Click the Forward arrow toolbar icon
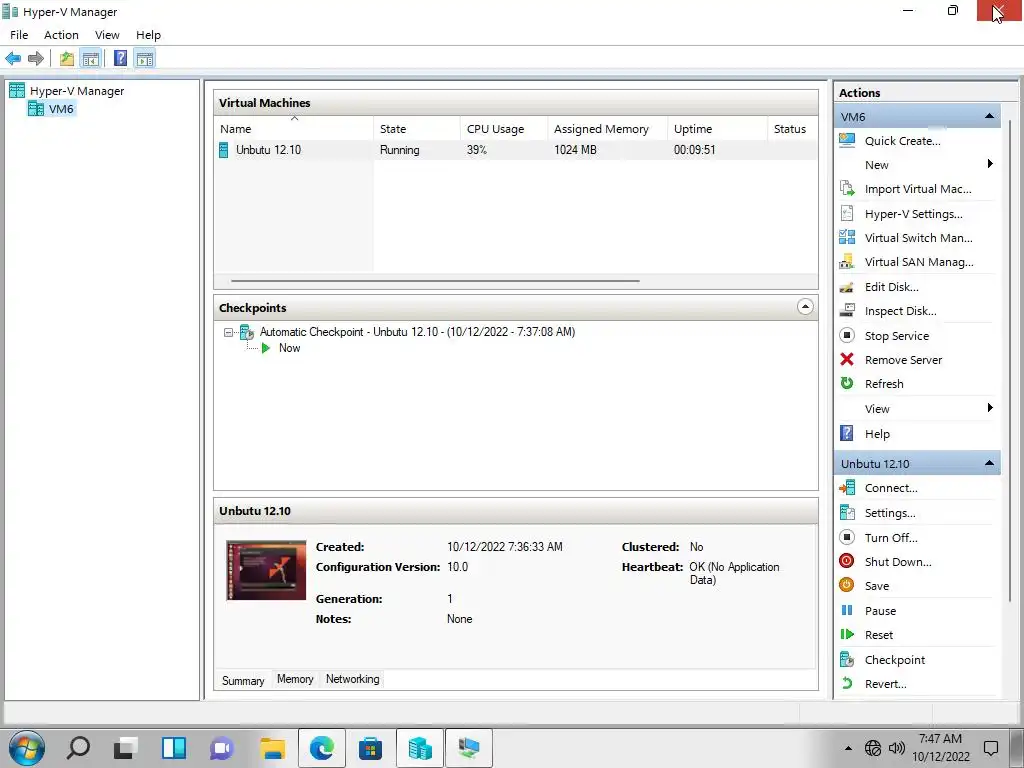 (36, 59)
